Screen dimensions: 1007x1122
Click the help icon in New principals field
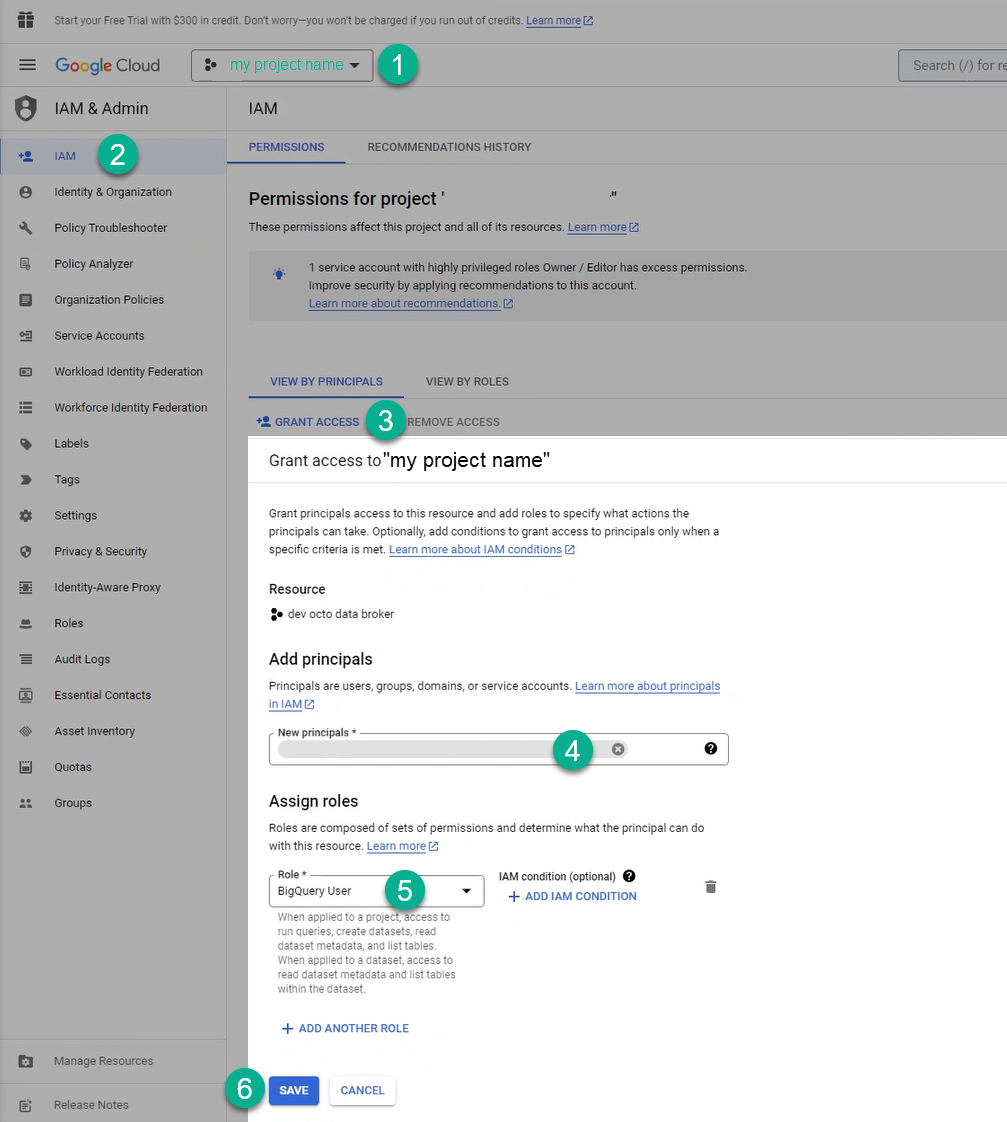click(x=711, y=748)
